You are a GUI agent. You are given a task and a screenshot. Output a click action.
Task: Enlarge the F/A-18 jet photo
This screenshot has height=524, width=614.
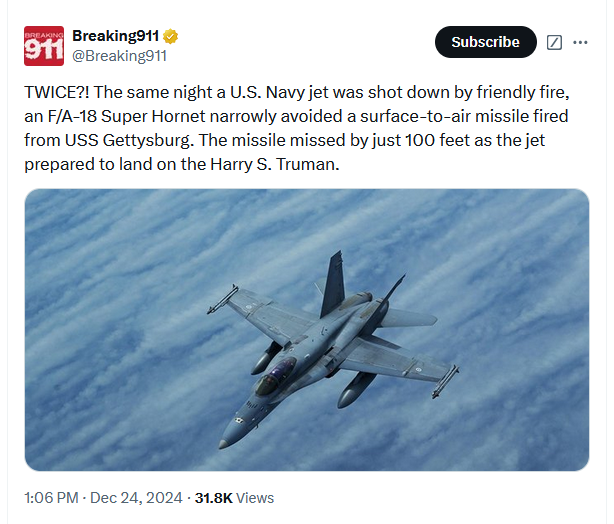tap(307, 330)
